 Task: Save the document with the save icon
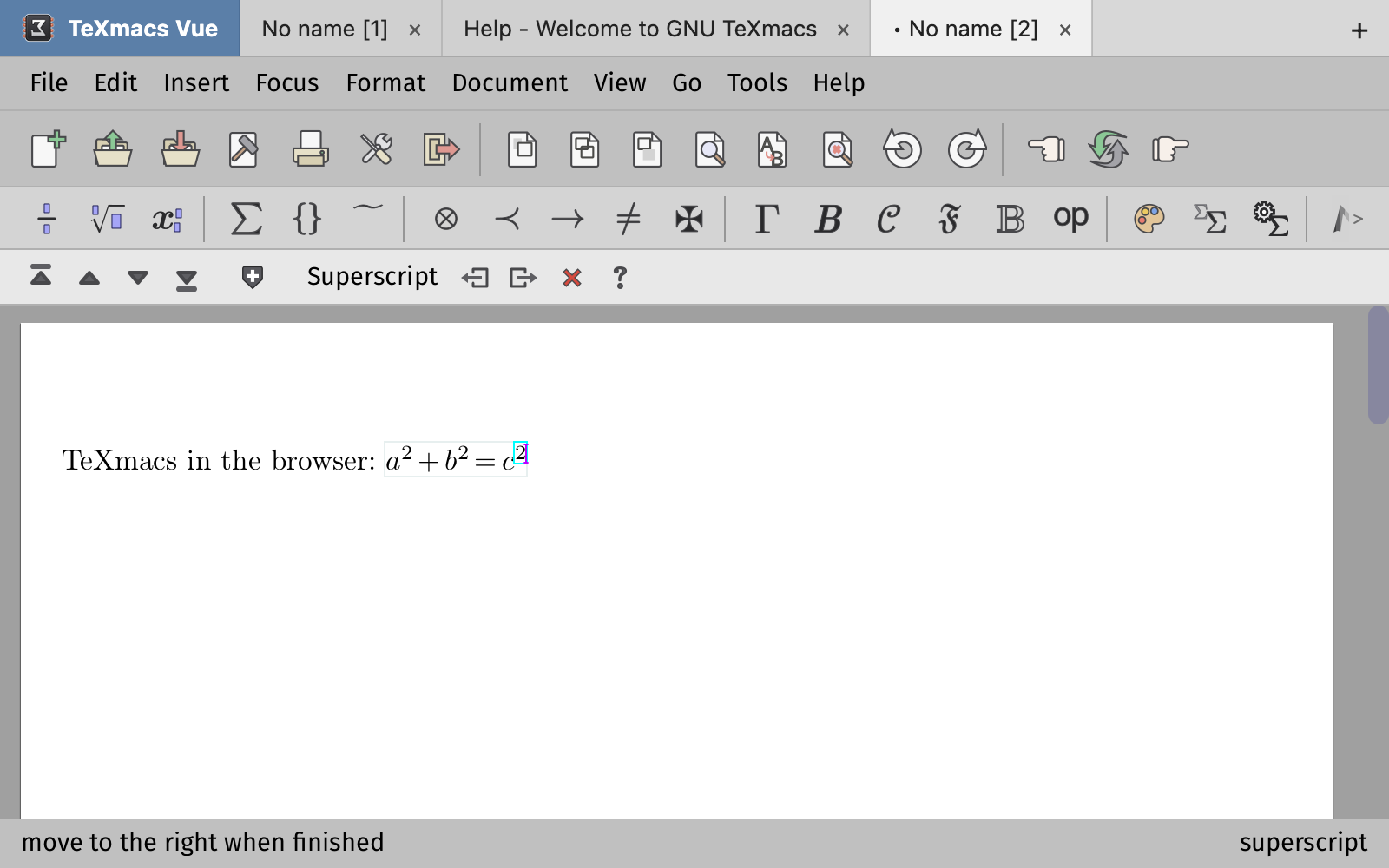(181, 149)
